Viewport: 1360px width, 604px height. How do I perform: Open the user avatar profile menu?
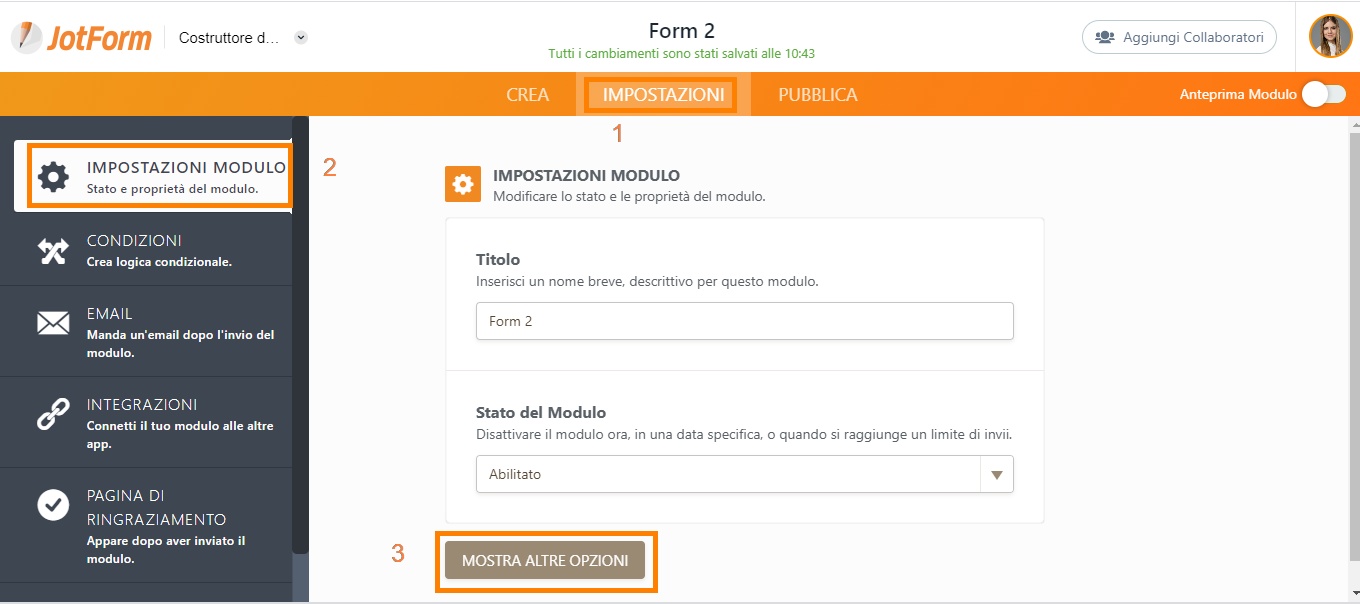tap(1330, 36)
